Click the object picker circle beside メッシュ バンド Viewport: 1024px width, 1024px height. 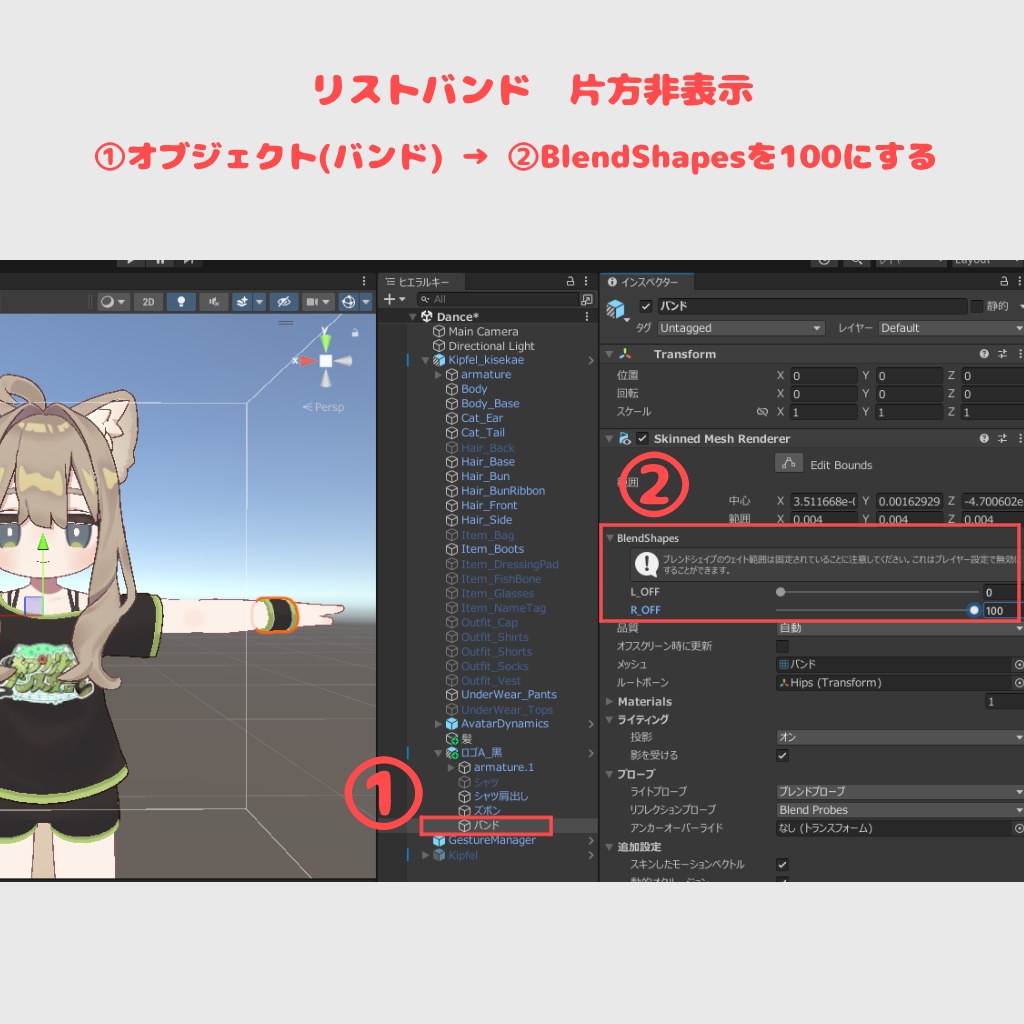(1019, 664)
